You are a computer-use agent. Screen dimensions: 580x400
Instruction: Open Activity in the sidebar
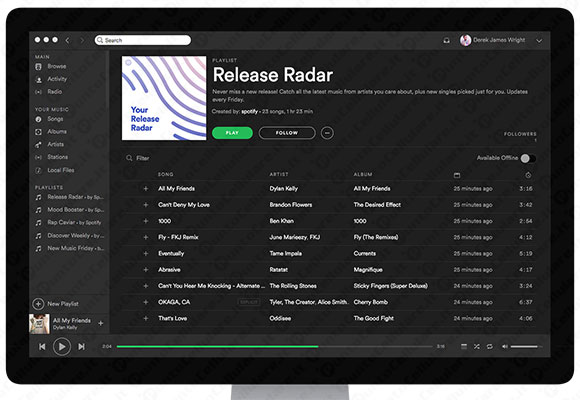point(57,79)
